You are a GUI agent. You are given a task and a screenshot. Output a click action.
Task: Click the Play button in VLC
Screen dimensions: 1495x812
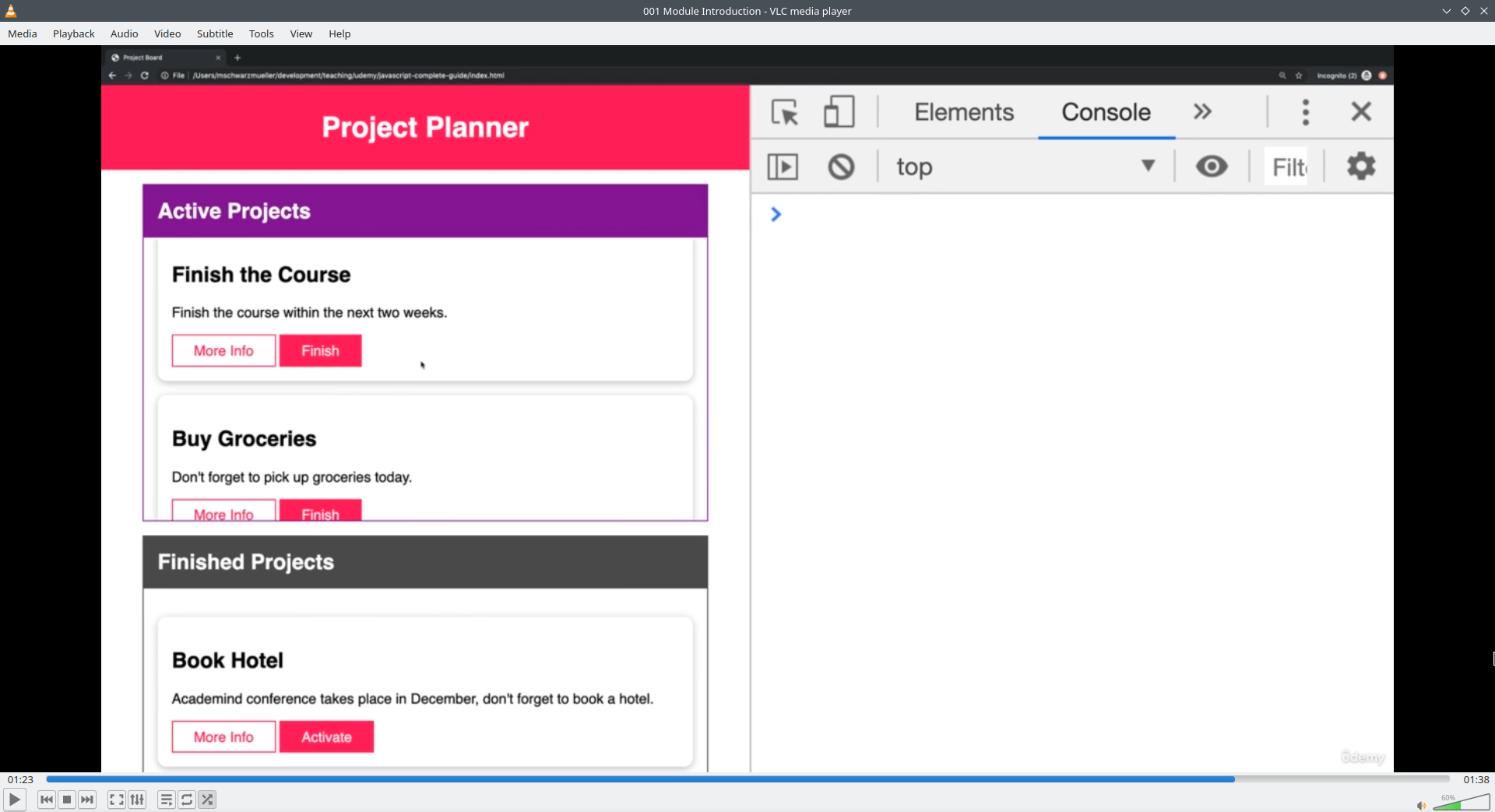(14, 800)
